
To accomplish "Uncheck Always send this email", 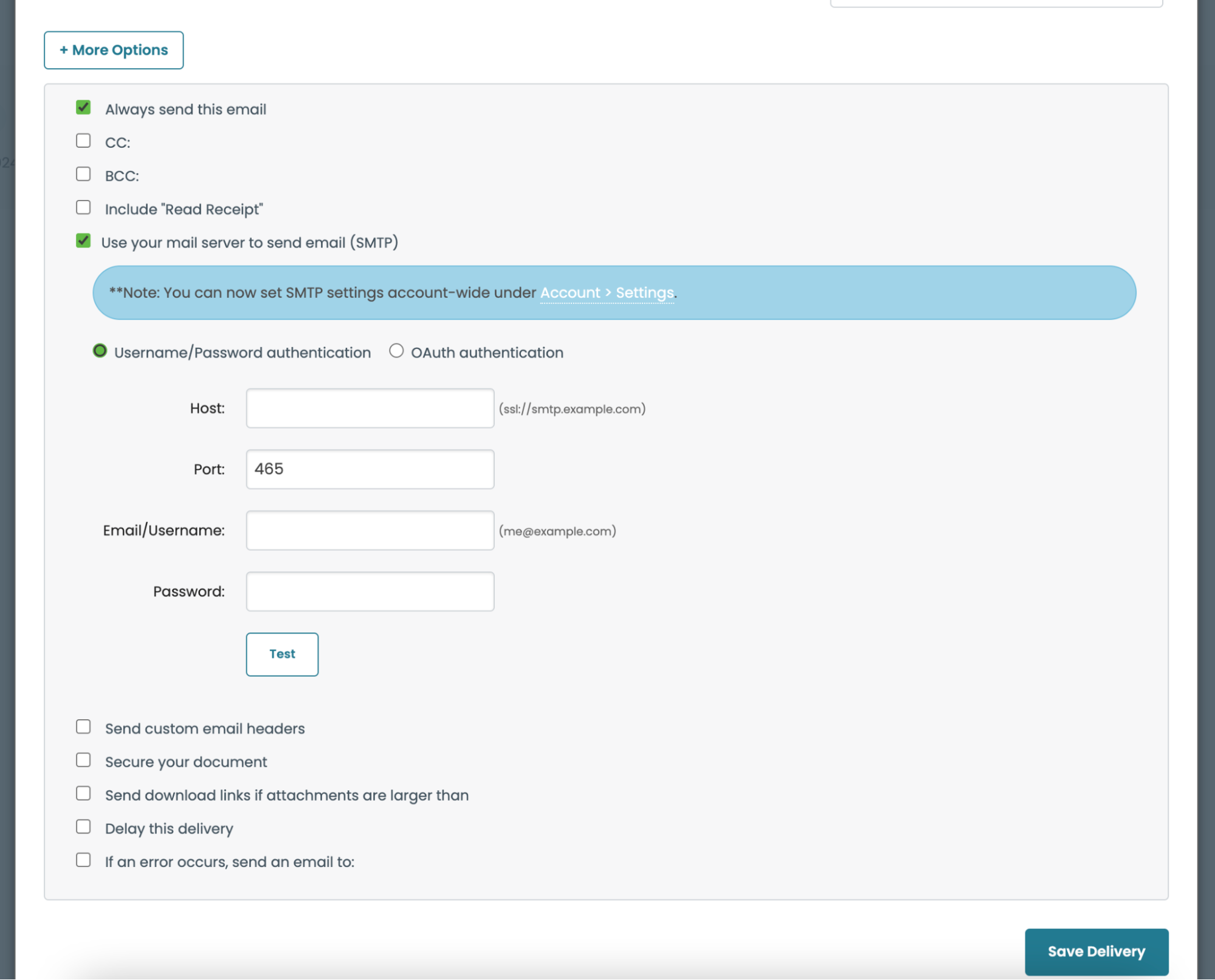I will 83,108.
